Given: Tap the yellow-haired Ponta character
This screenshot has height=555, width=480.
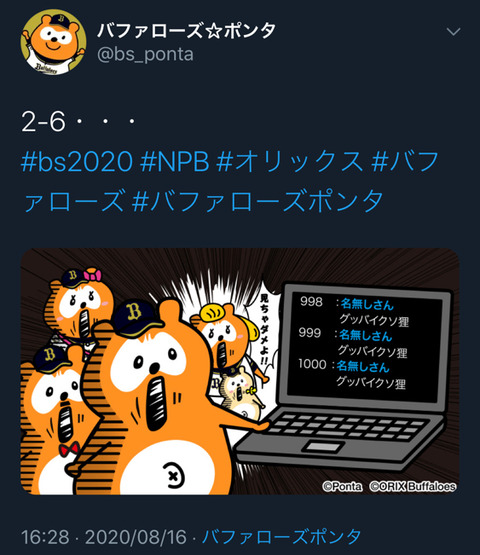Looking at the screenshot, I should coord(227,338).
